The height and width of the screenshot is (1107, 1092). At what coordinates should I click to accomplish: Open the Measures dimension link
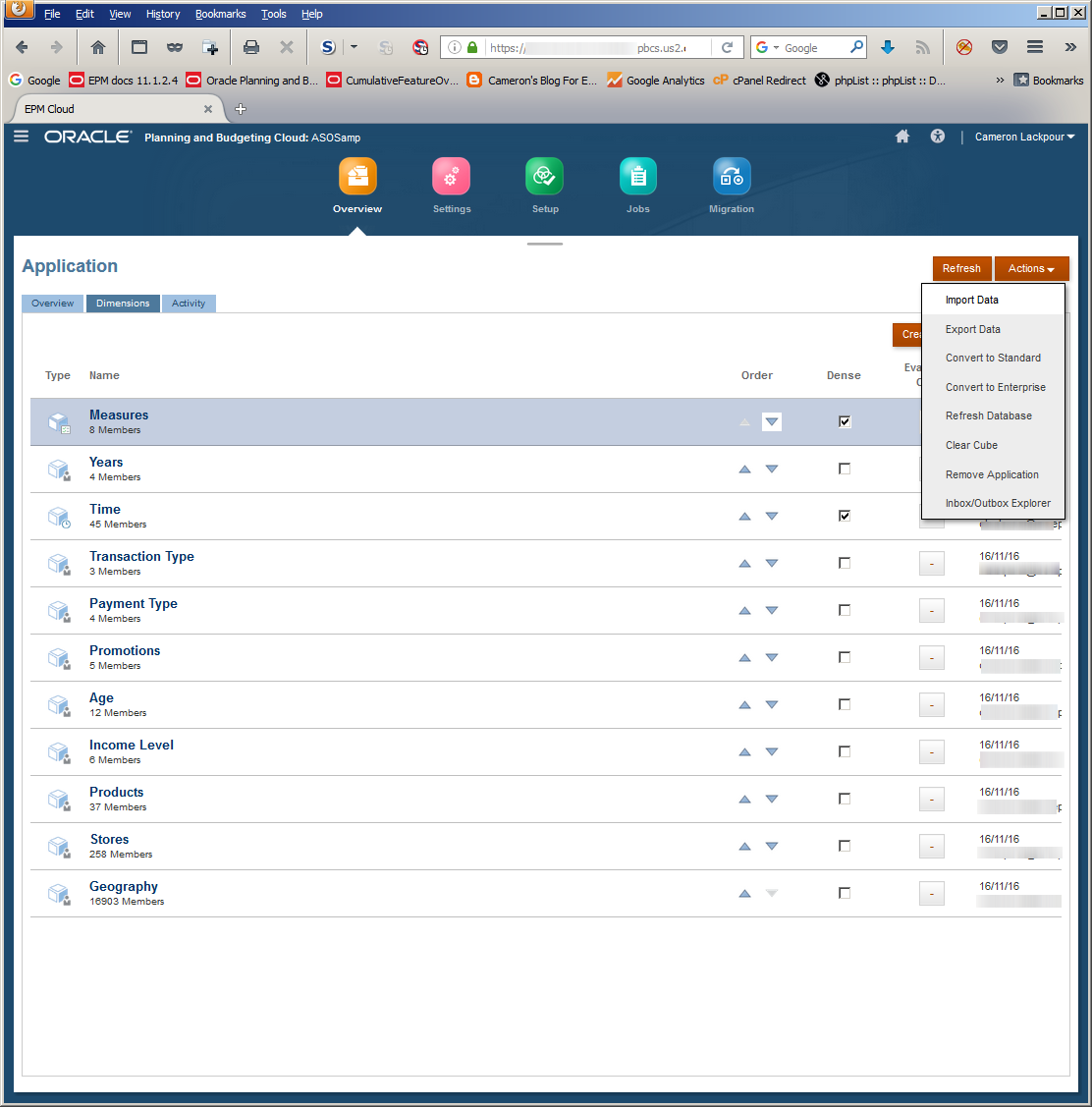pyautogui.click(x=119, y=415)
